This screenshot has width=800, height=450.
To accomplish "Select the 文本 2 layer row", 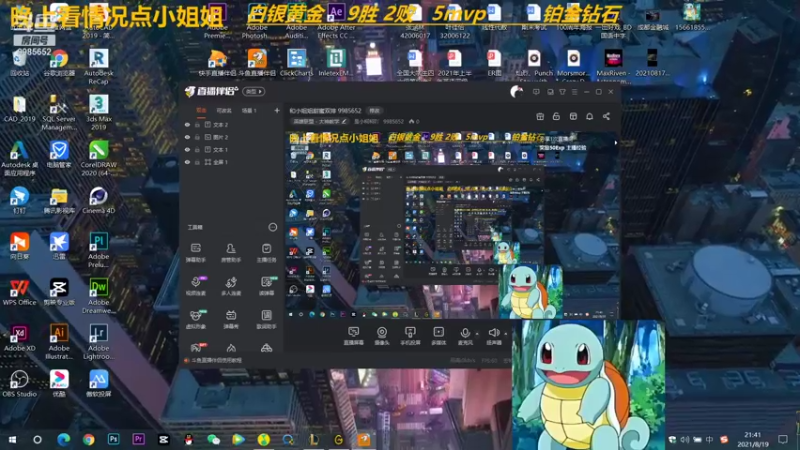I will (x=231, y=124).
